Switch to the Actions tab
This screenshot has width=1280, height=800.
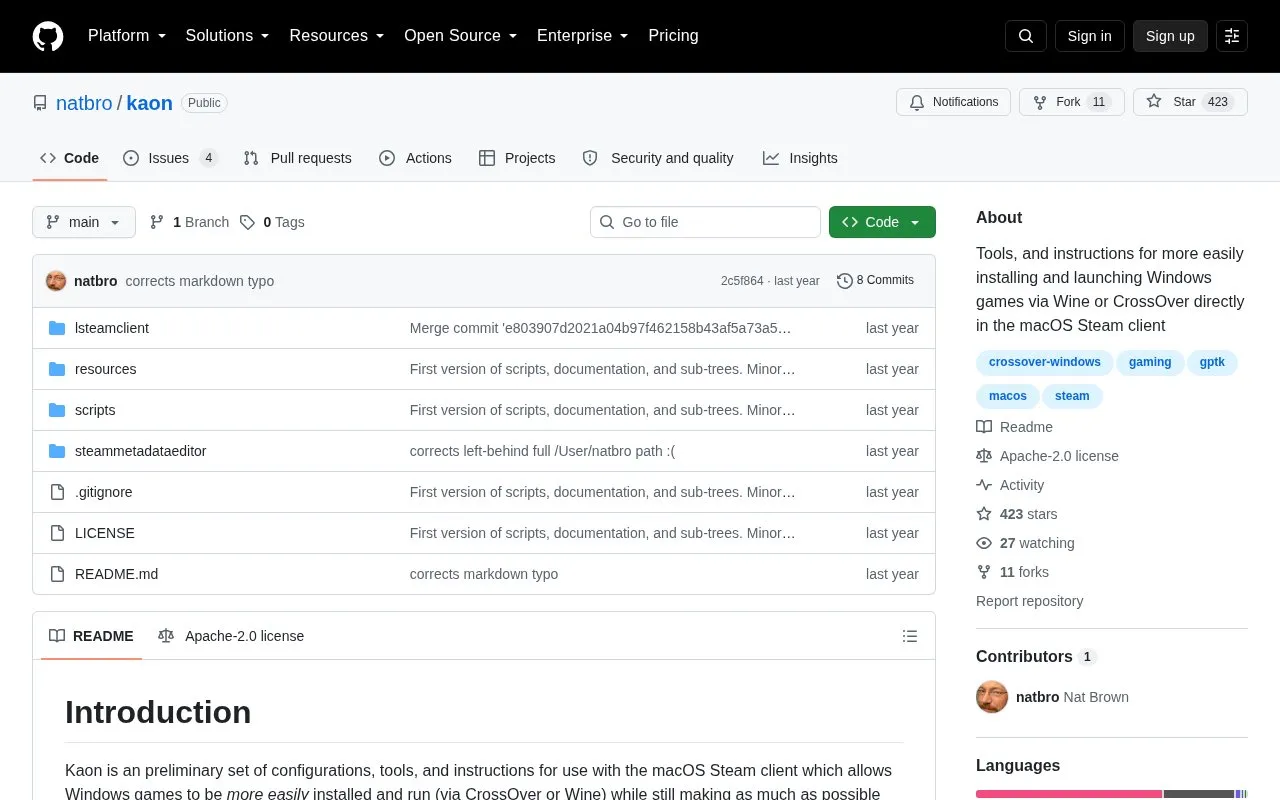(415, 158)
